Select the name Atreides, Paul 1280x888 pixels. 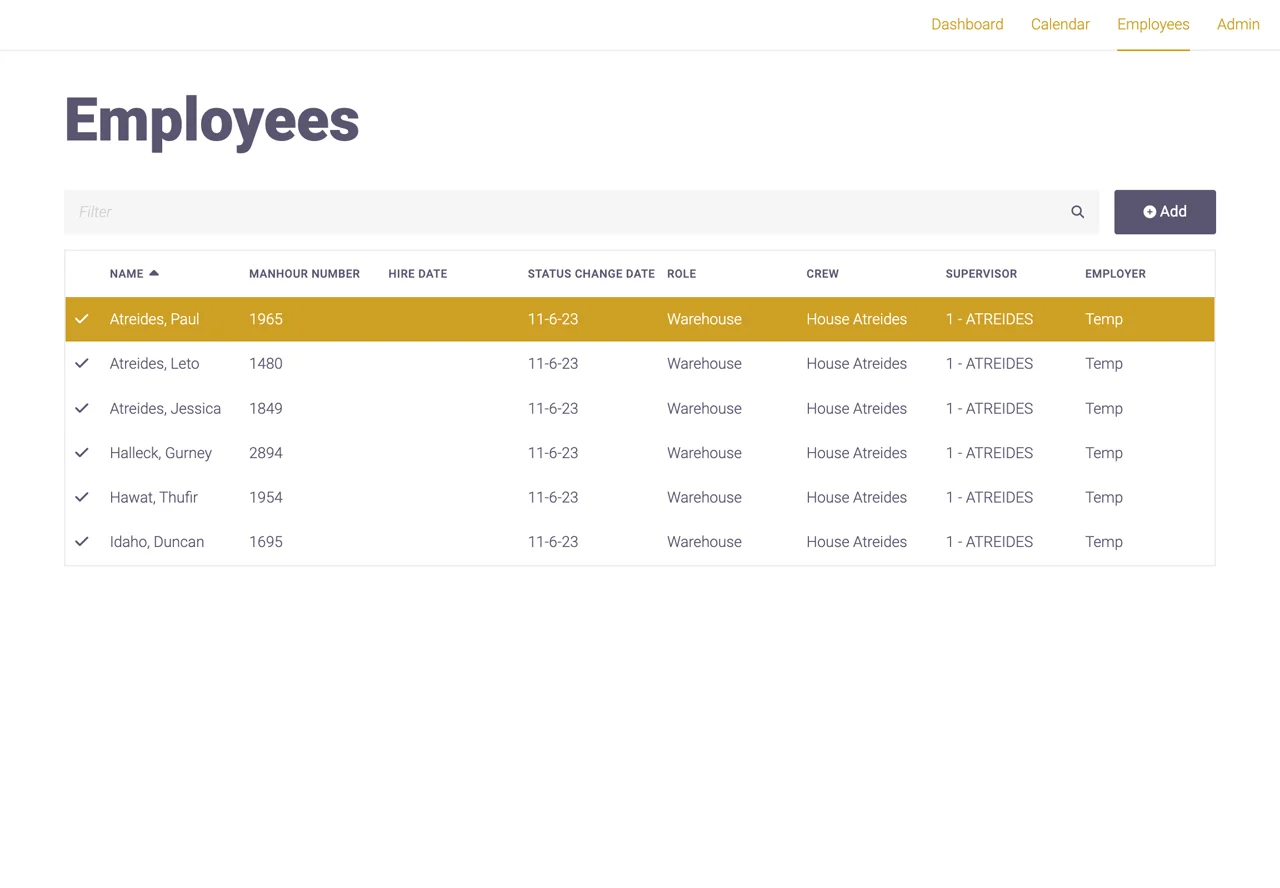coord(155,319)
